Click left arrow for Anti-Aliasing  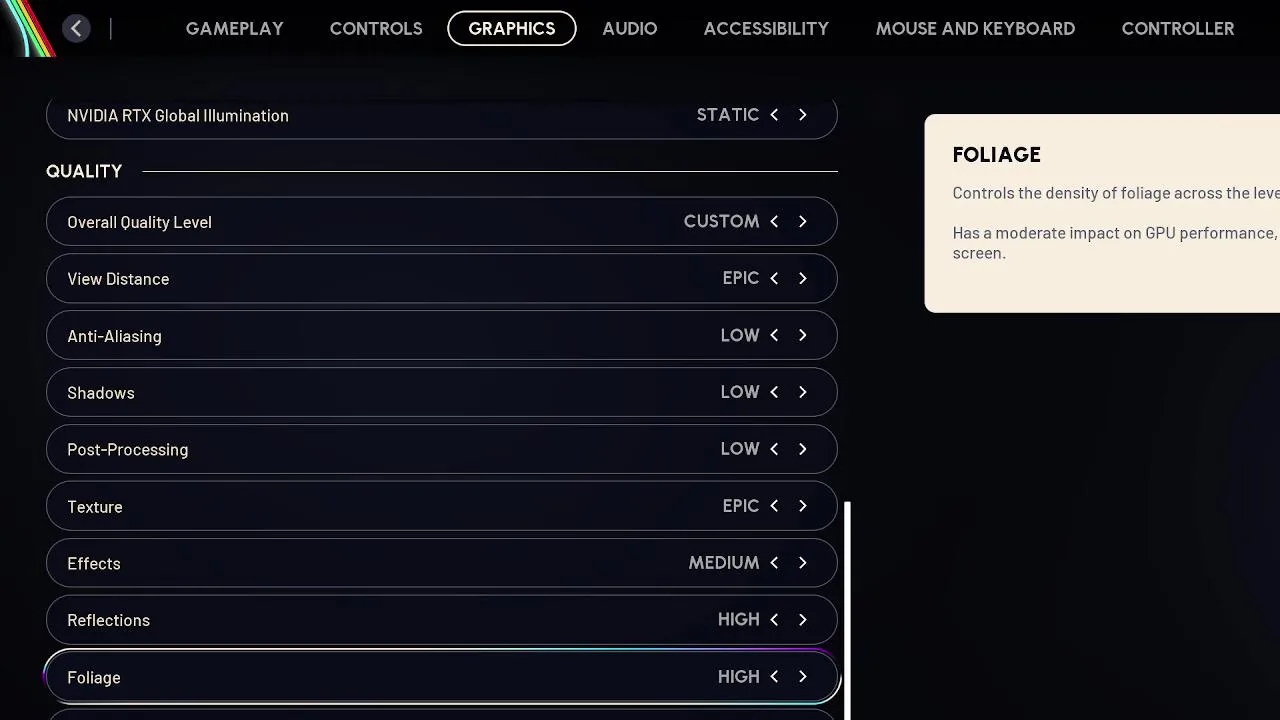point(774,335)
